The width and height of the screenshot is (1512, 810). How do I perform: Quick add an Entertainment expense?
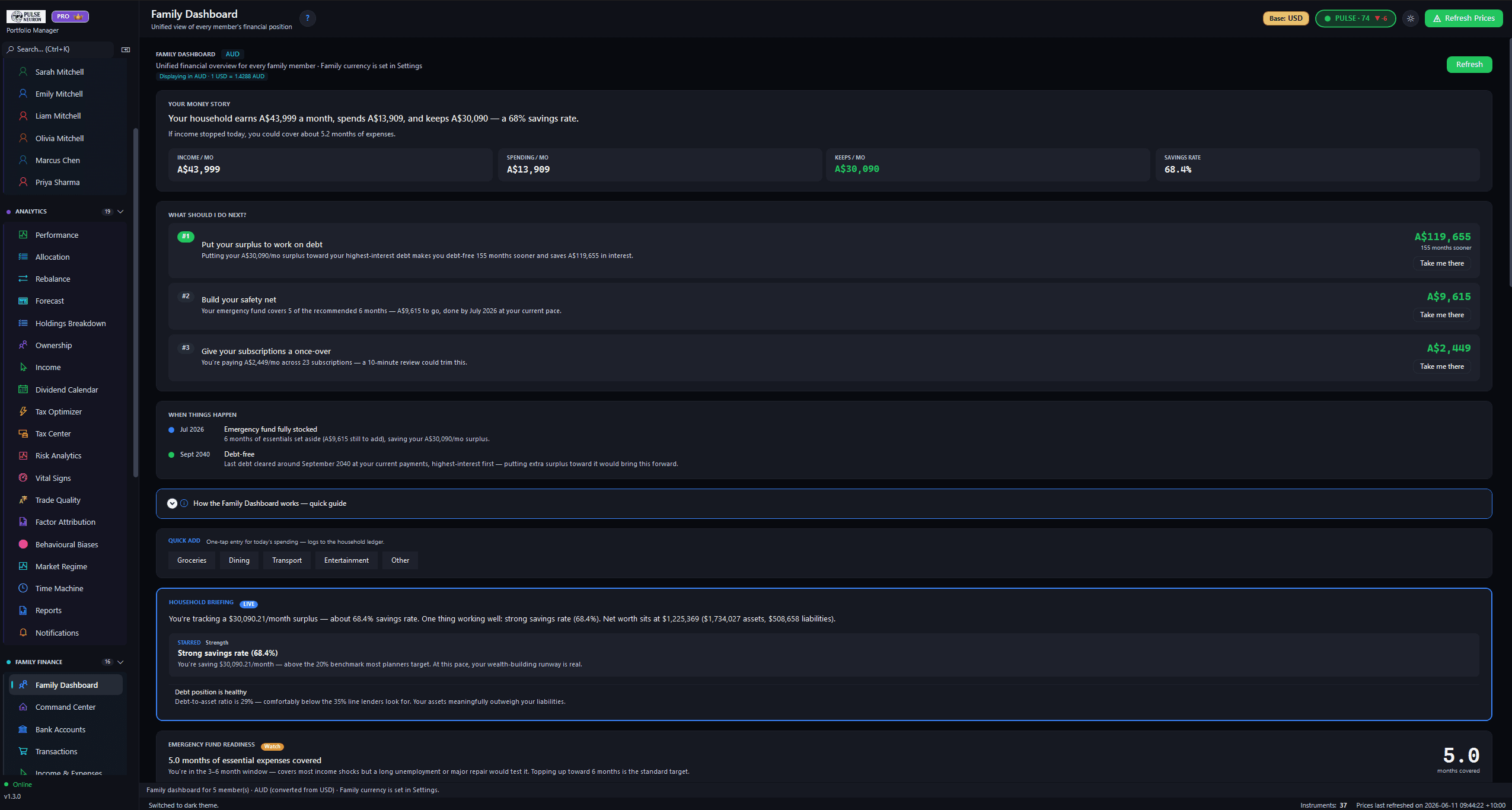[x=346, y=560]
